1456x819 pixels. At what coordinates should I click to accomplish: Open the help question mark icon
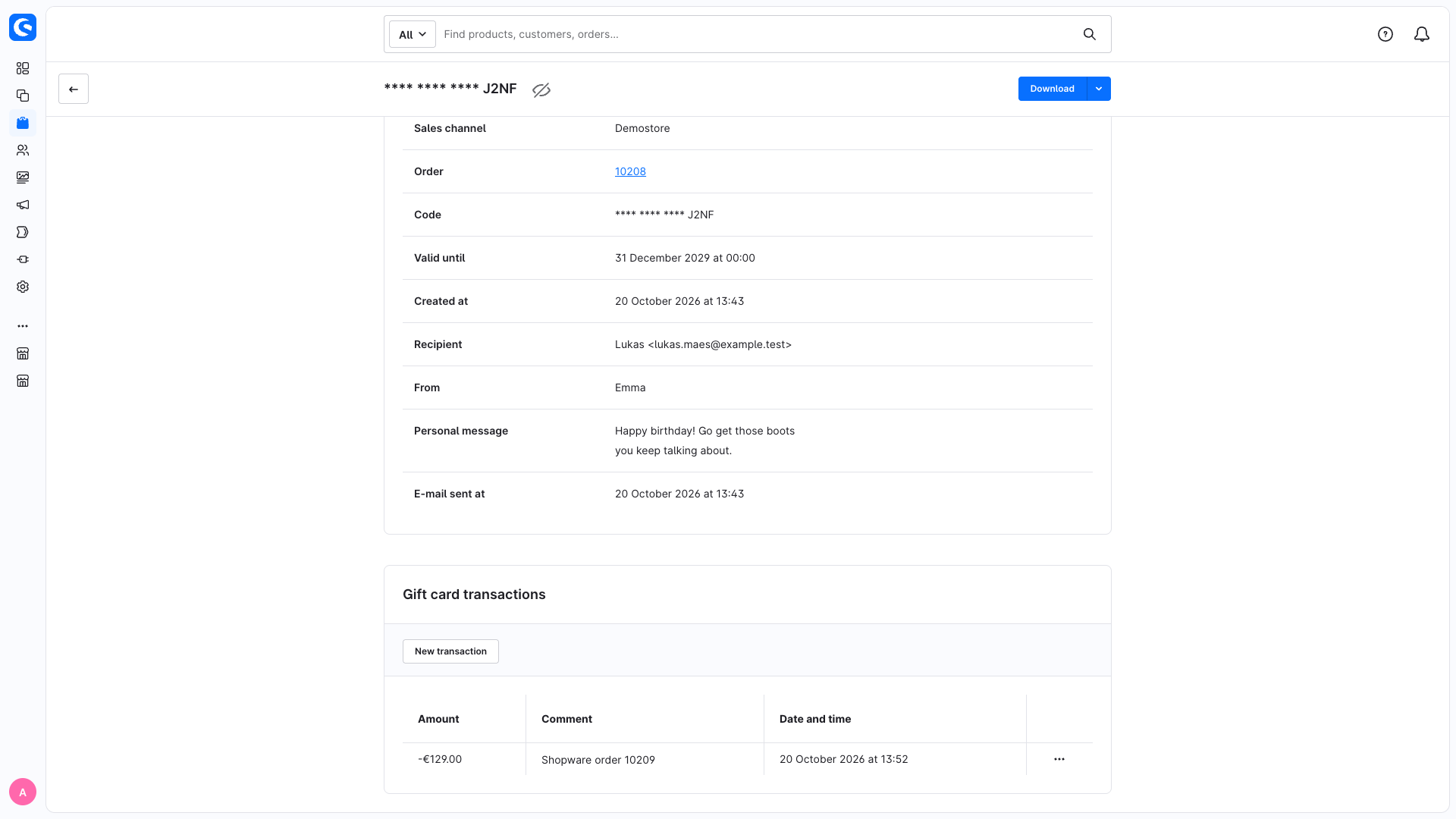point(1385,34)
